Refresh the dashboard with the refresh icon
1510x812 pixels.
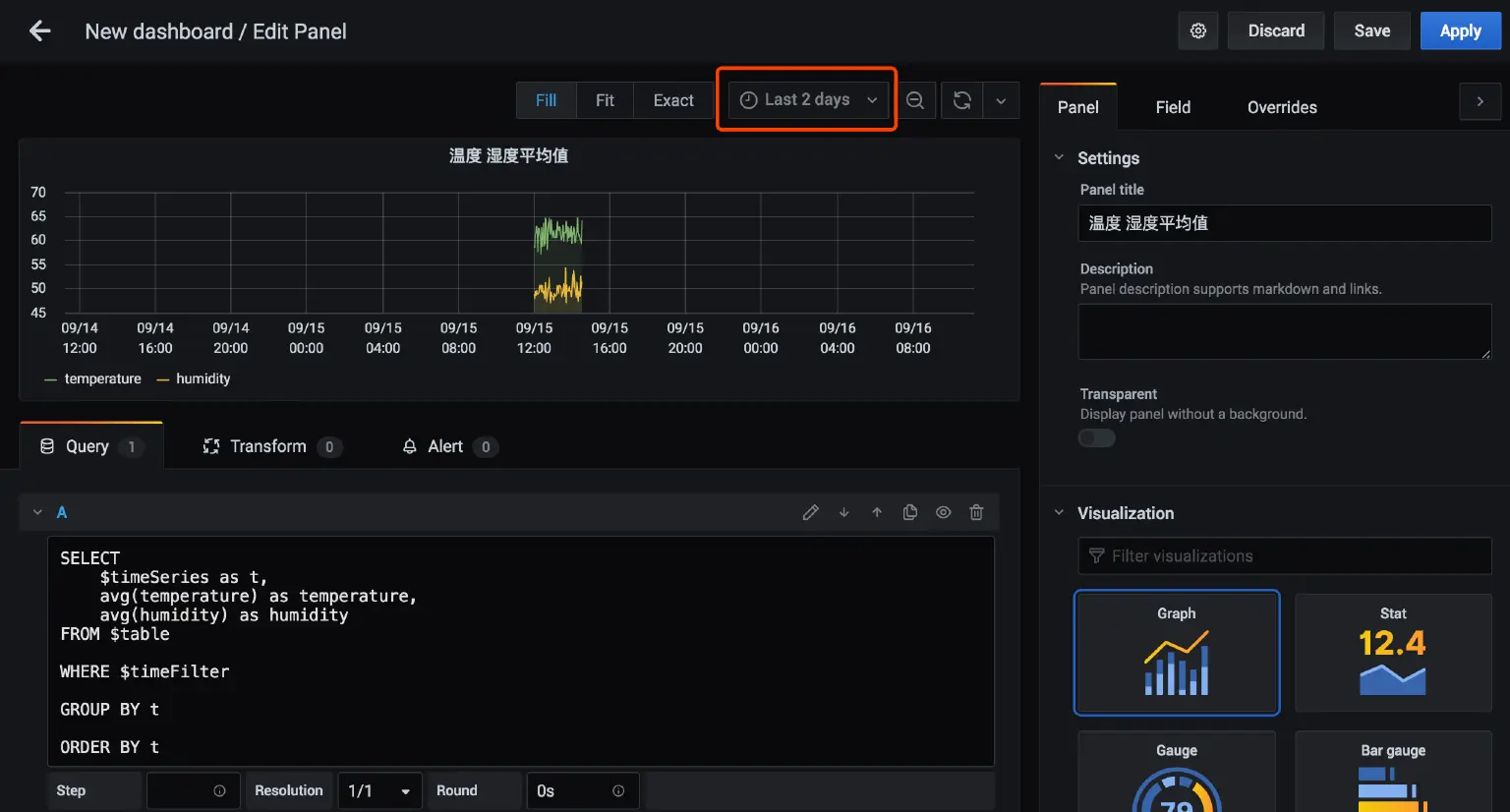pos(961,100)
